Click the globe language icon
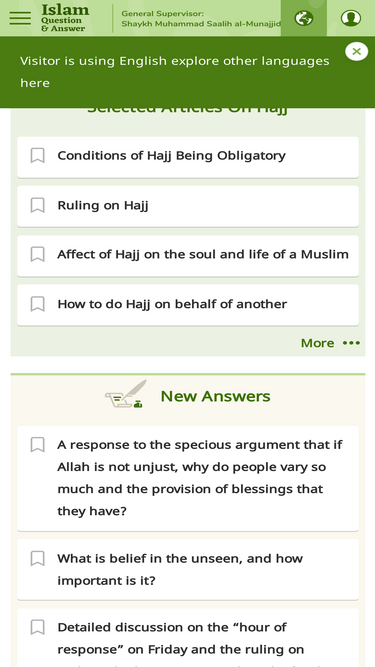This screenshot has width=375, height=667. point(304,18)
